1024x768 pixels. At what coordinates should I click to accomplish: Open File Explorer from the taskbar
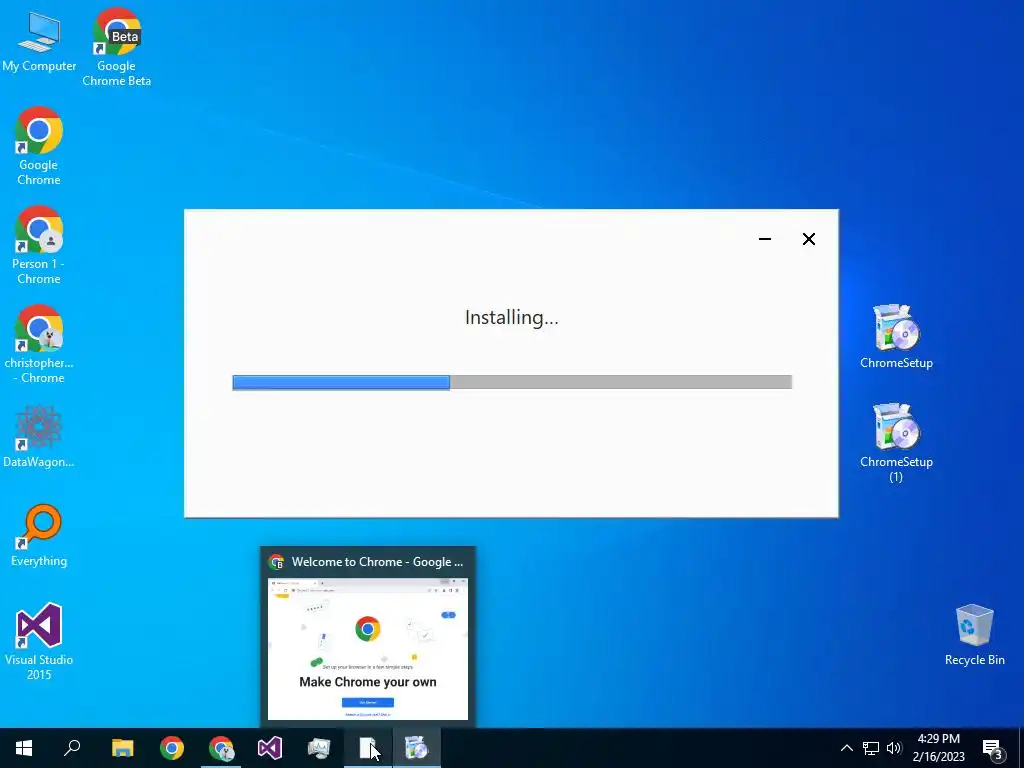pyautogui.click(x=122, y=748)
